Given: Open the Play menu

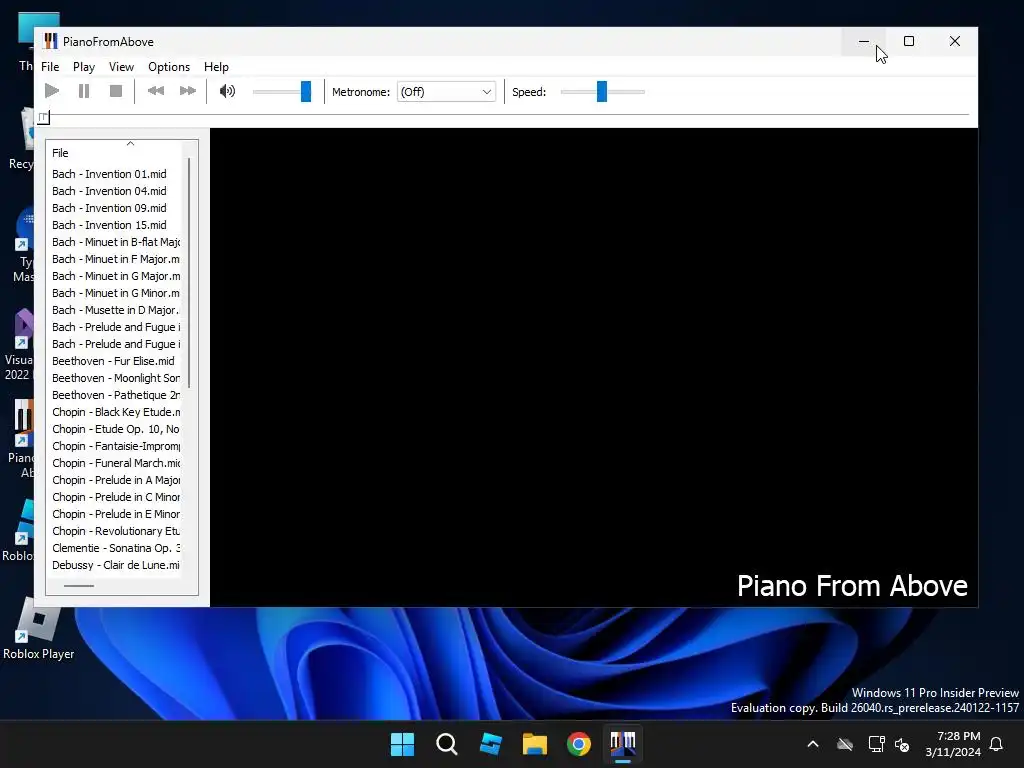Looking at the screenshot, I should pos(84,67).
